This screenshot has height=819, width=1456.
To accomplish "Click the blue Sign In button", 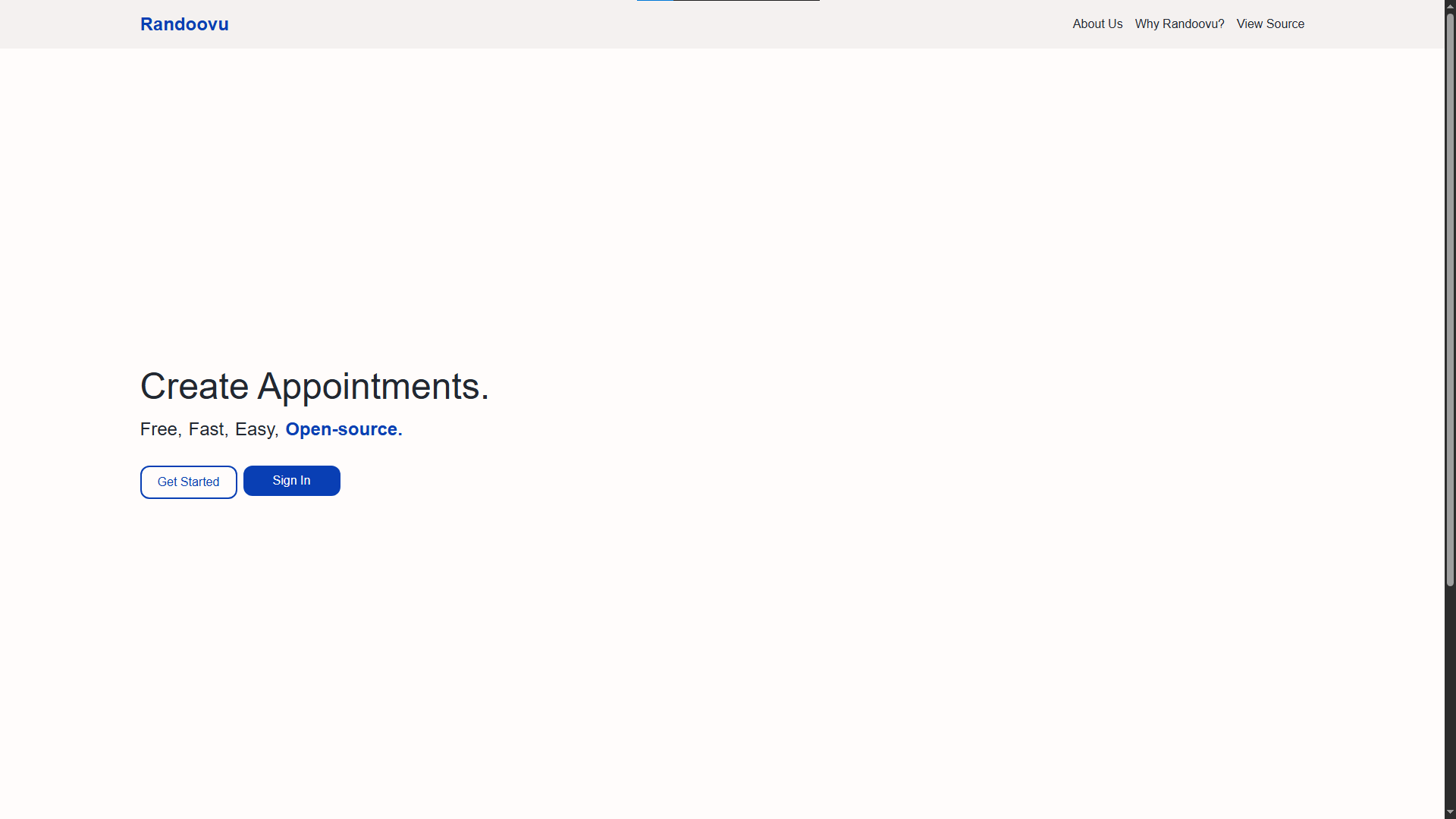I will coord(292,481).
